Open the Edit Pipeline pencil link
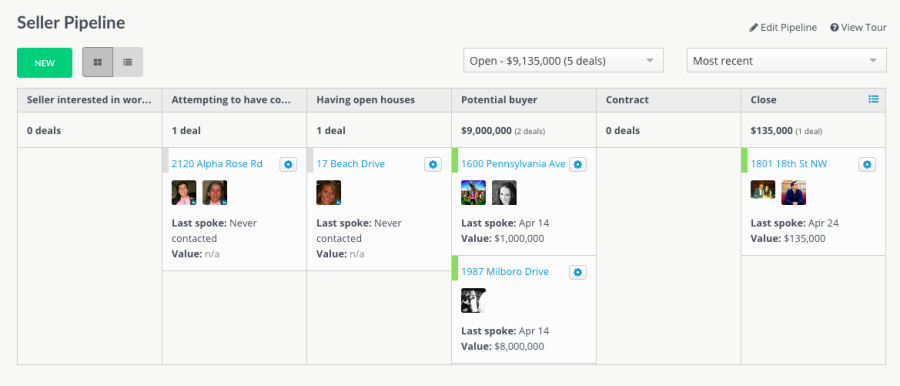 783,28
